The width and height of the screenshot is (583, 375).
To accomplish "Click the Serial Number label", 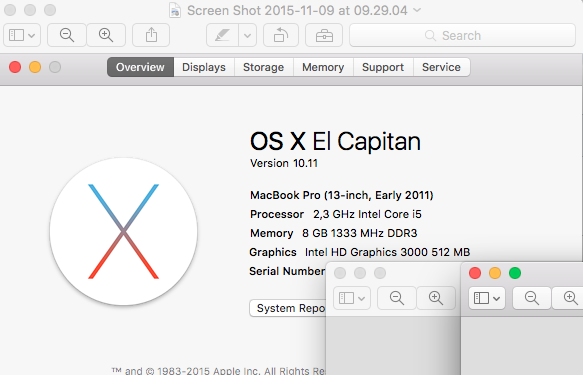I will (287, 271).
